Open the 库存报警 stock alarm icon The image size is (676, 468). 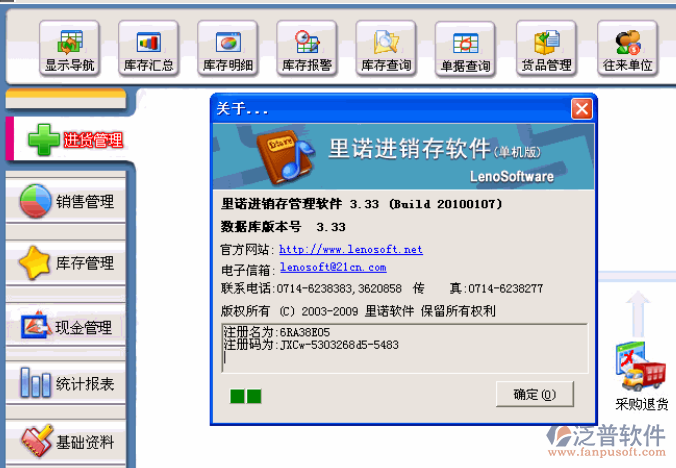307,49
